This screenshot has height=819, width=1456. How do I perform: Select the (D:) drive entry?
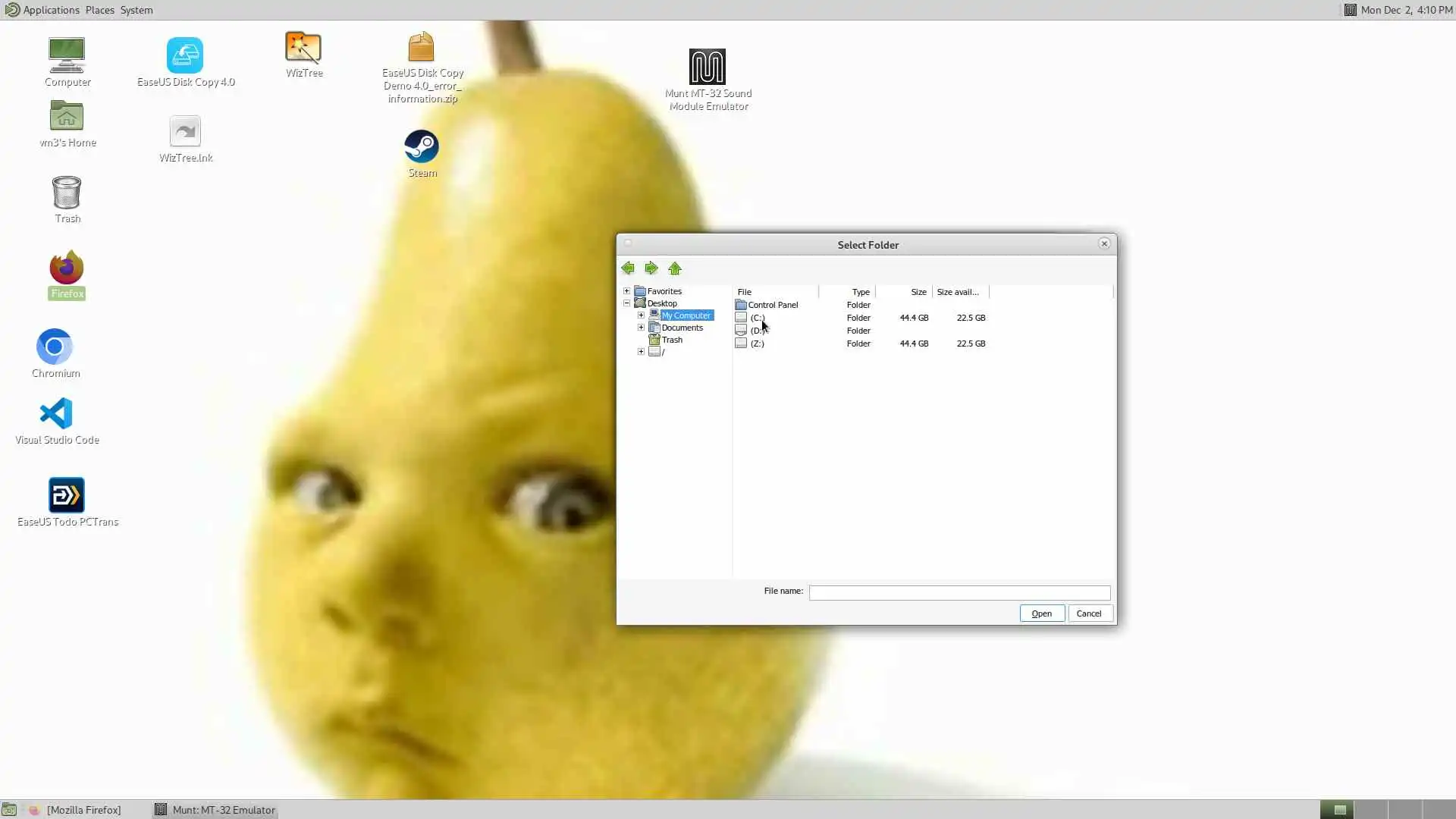click(x=757, y=331)
